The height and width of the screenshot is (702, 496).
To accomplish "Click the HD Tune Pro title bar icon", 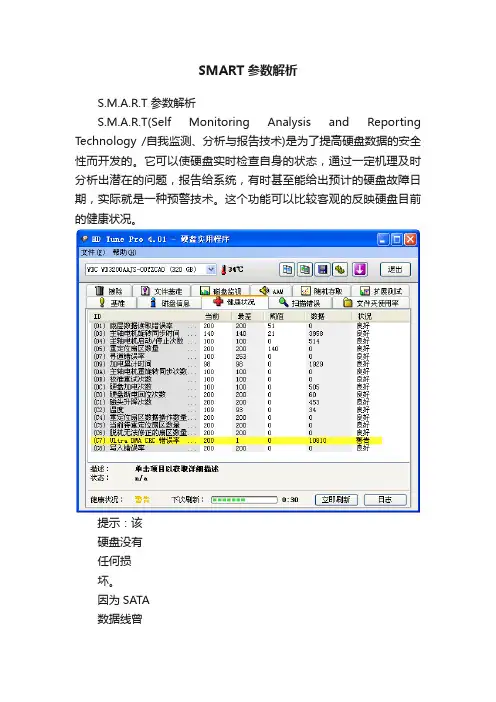I will pyautogui.click(x=85, y=239).
